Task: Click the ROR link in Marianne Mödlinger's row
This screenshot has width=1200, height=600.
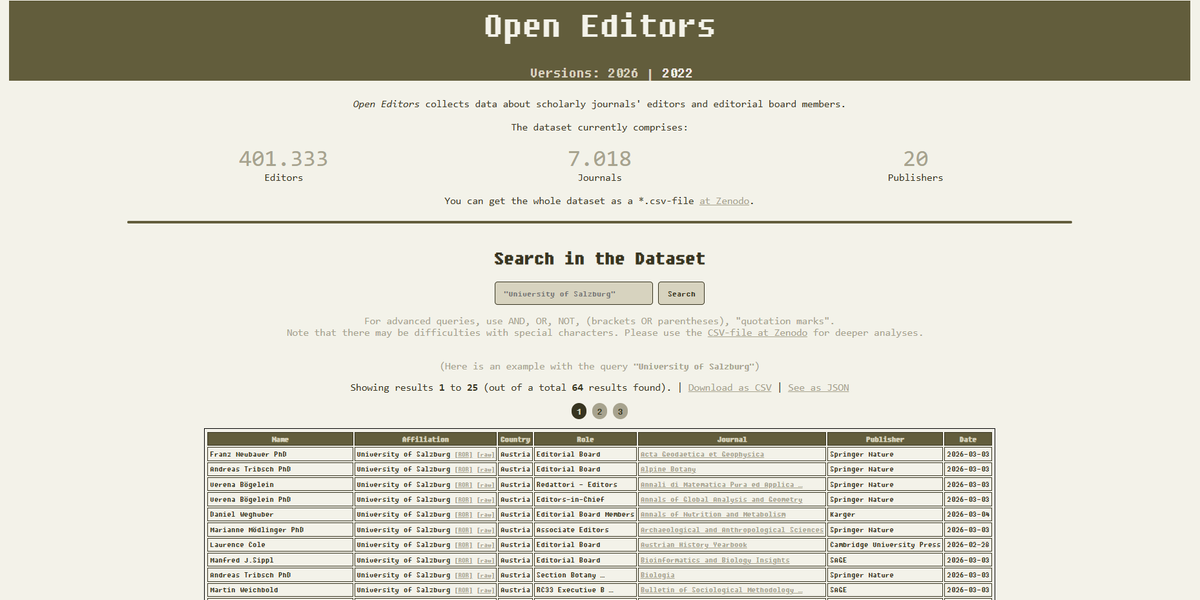Action: pos(464,530)
